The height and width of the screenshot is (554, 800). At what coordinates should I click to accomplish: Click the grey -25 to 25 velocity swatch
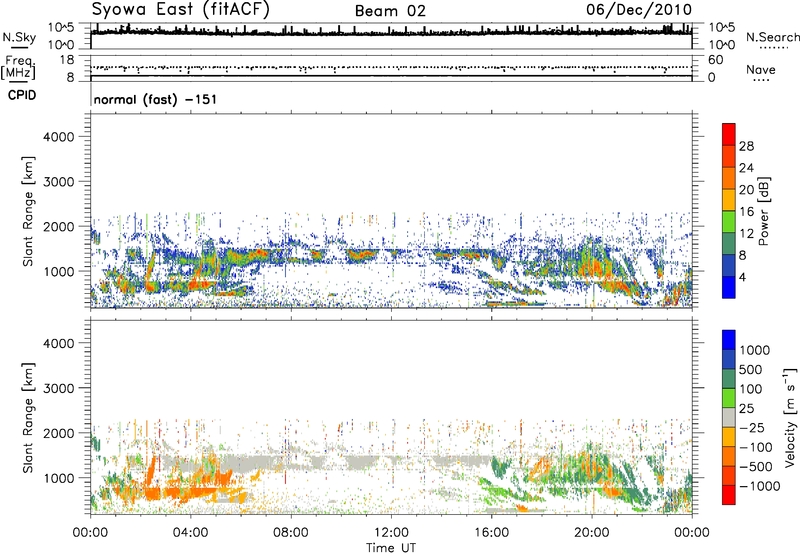[729, 417]
